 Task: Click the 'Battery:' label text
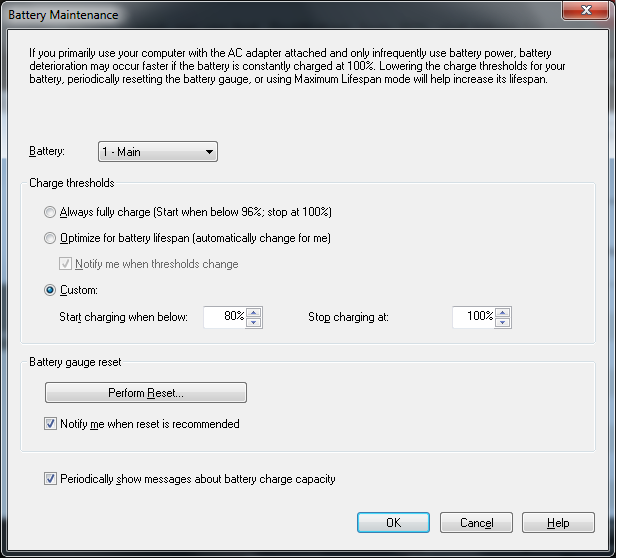[x=47, y=151]
